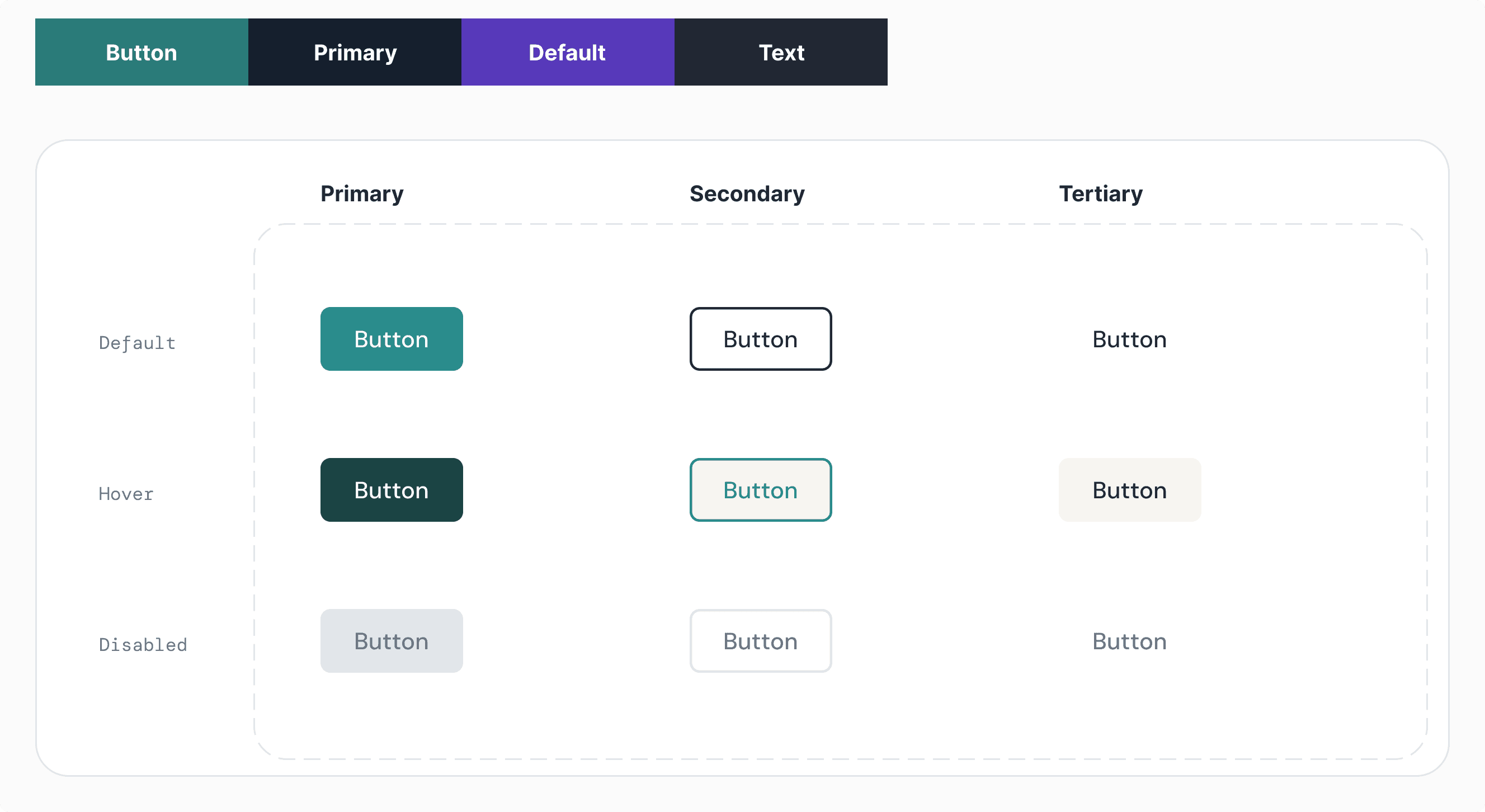Select the Text tab
The image size is (1485, 812).
(x=781, y=52)
